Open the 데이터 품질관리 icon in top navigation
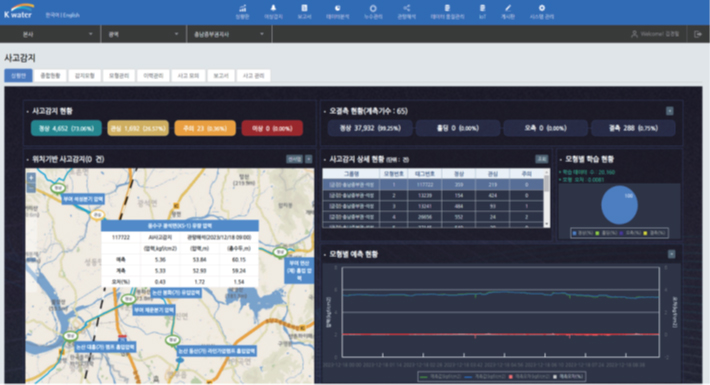Viewport: 710px width, 385px height. click(447, 8)
